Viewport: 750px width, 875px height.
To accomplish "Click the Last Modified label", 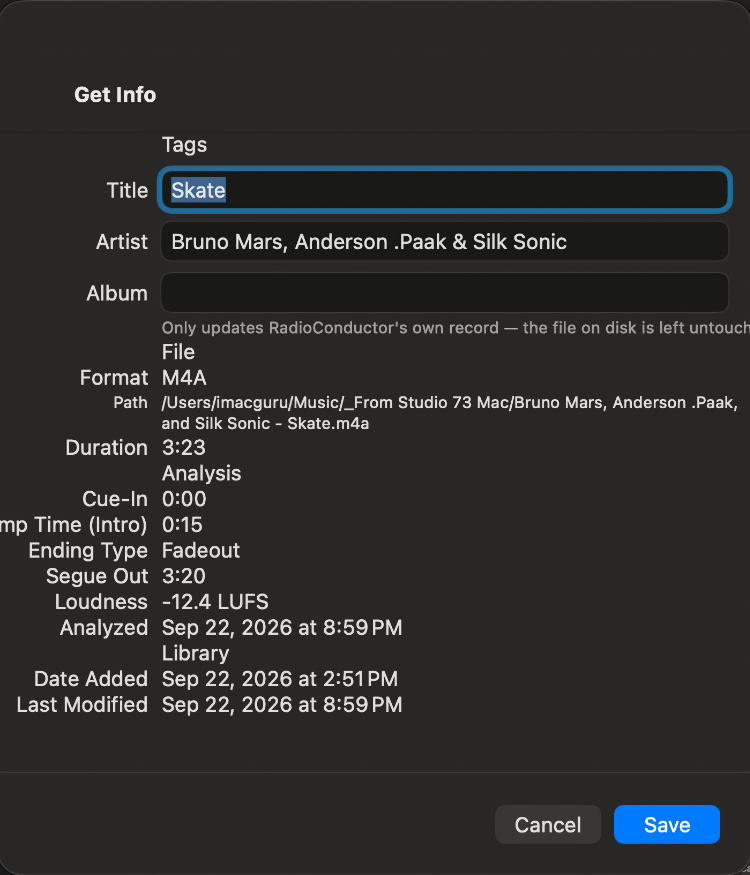I will point(83,705).
